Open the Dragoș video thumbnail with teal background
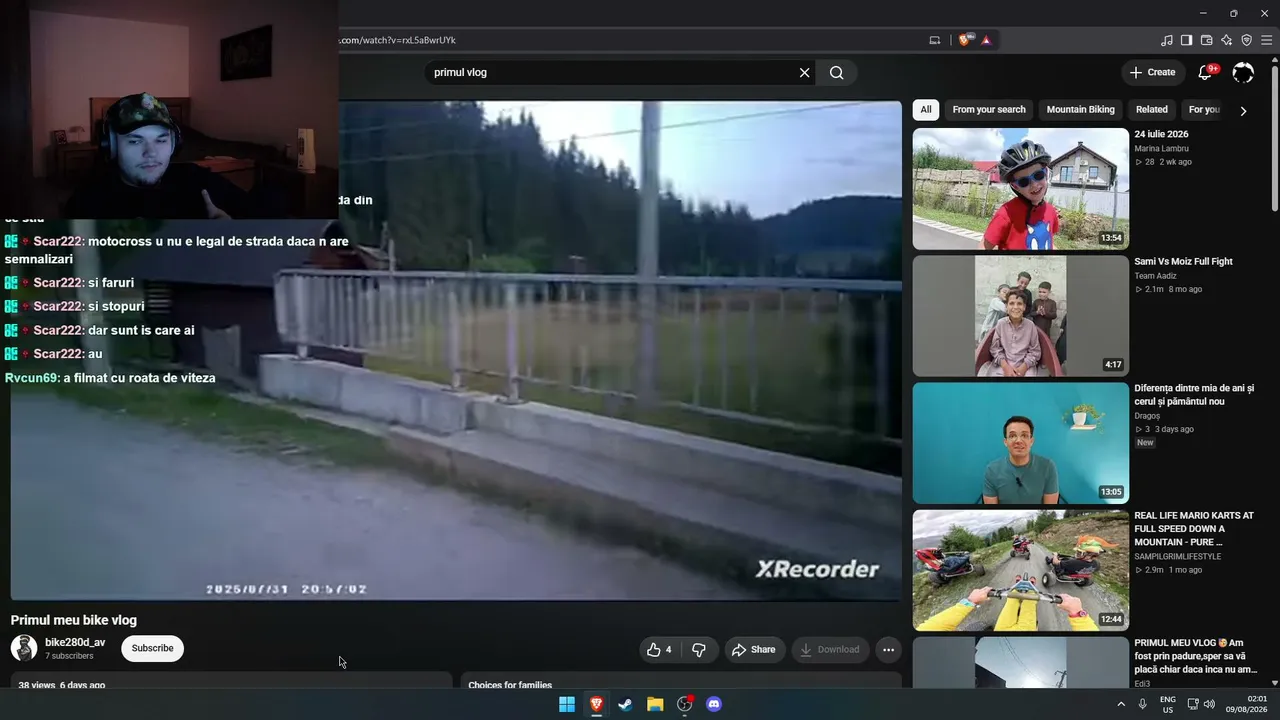Screen dimensions: 1280x720 tap(1020, 443)
